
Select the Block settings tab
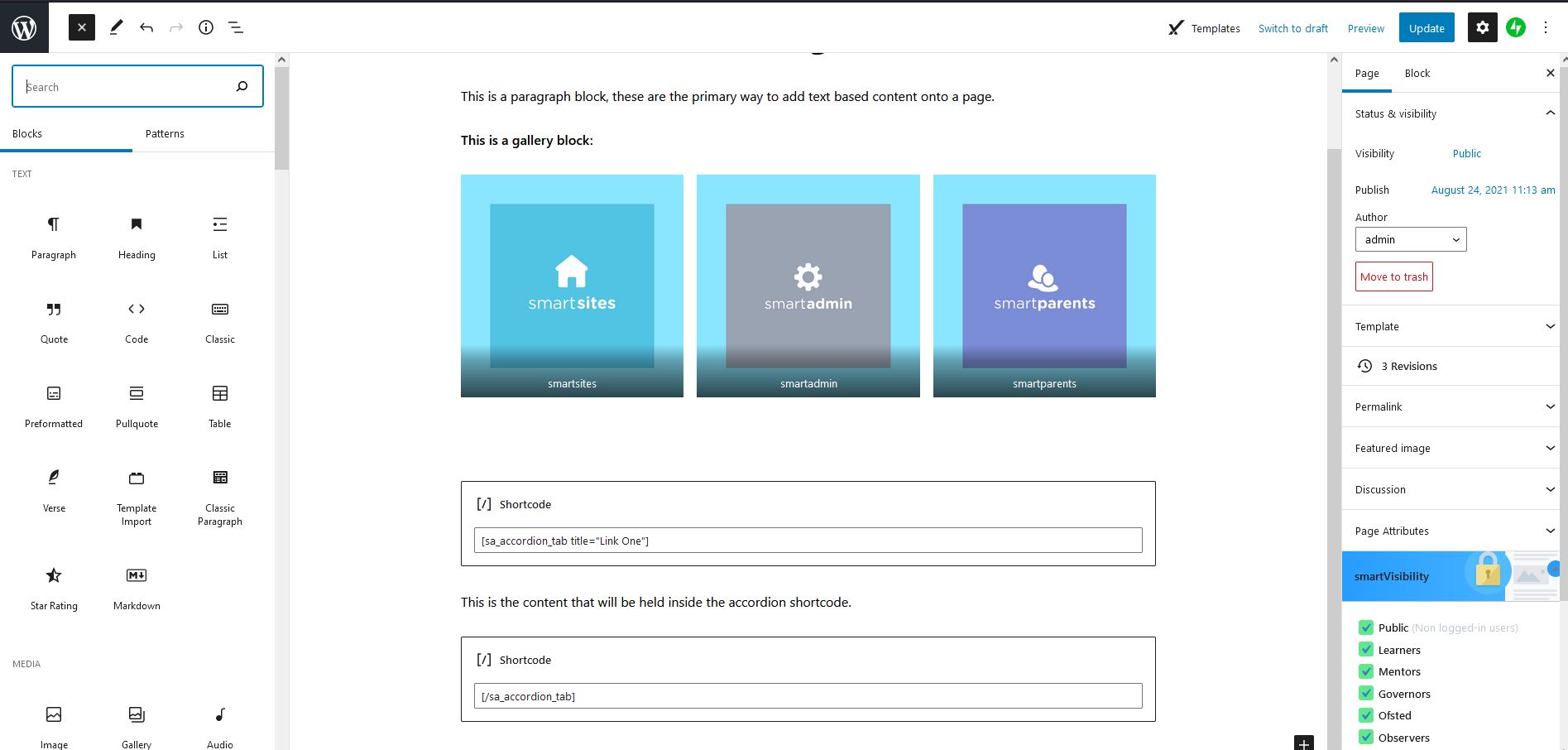1417,73
